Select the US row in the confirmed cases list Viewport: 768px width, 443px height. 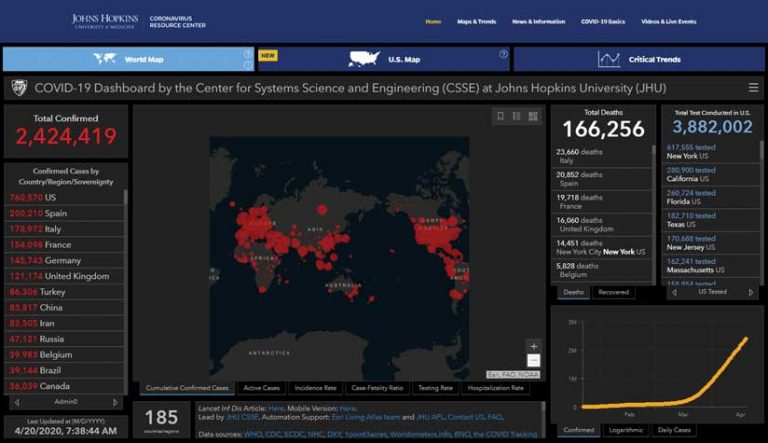(64, 197)
